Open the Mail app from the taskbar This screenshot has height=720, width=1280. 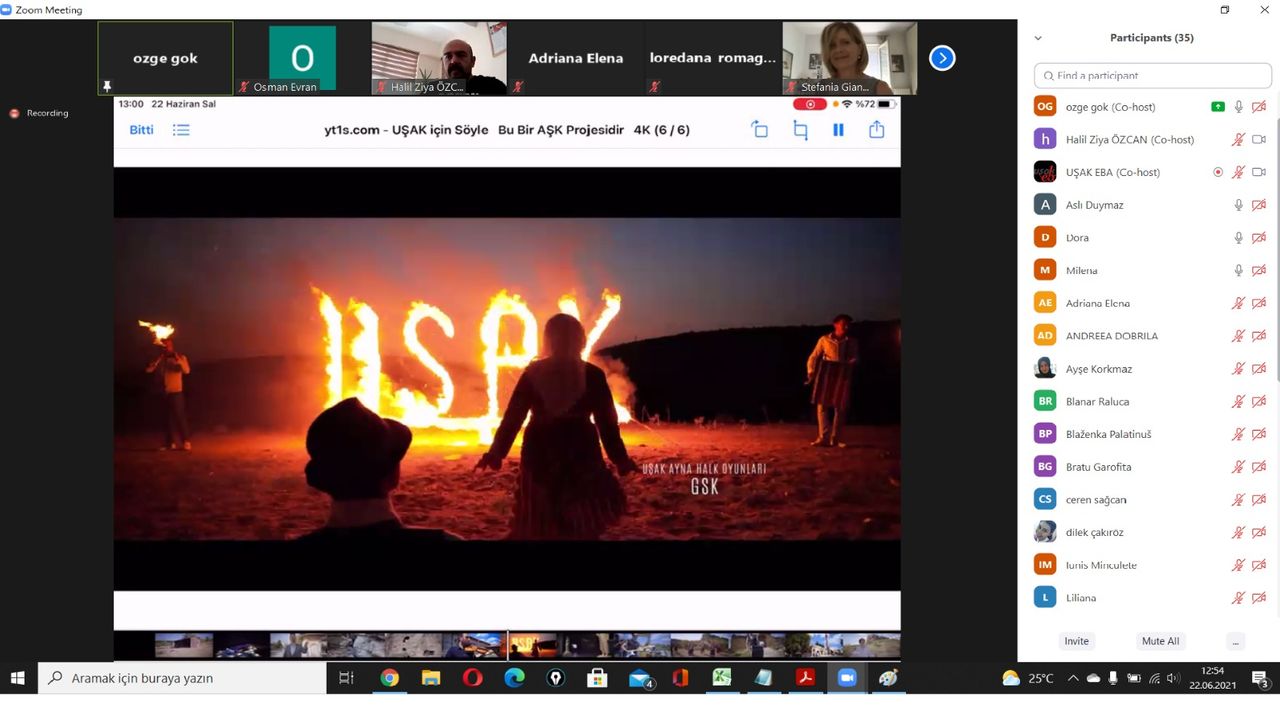tap(640, 678)
